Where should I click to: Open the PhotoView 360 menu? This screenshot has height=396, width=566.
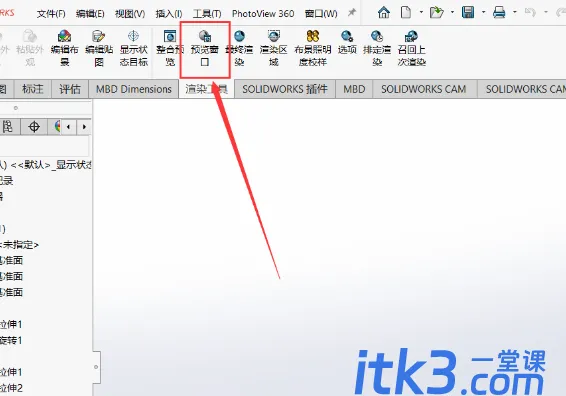pyautogui.click(x=263, y=14)
